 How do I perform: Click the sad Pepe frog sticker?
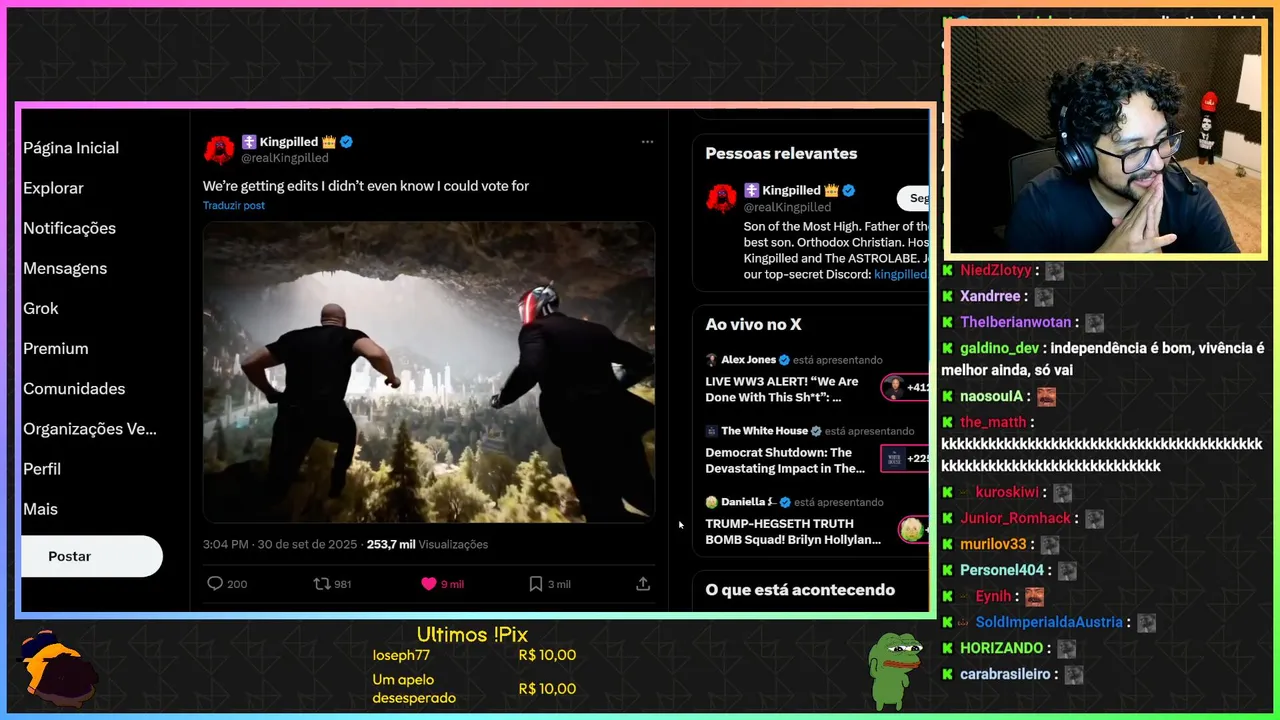[x=893, y=670]
